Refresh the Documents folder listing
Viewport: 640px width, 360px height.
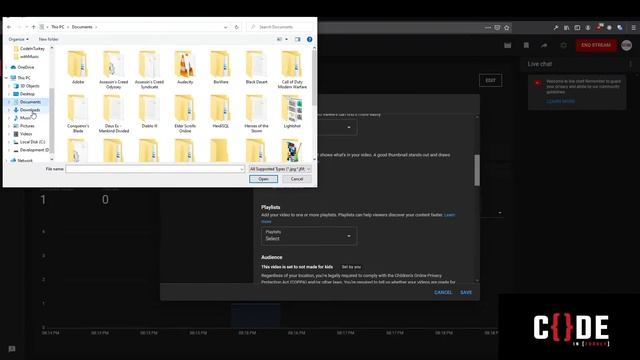236,27
